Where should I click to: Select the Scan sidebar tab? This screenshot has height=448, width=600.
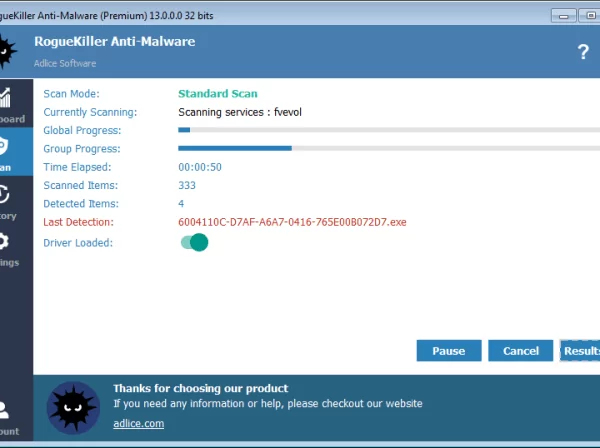[16, 152]
